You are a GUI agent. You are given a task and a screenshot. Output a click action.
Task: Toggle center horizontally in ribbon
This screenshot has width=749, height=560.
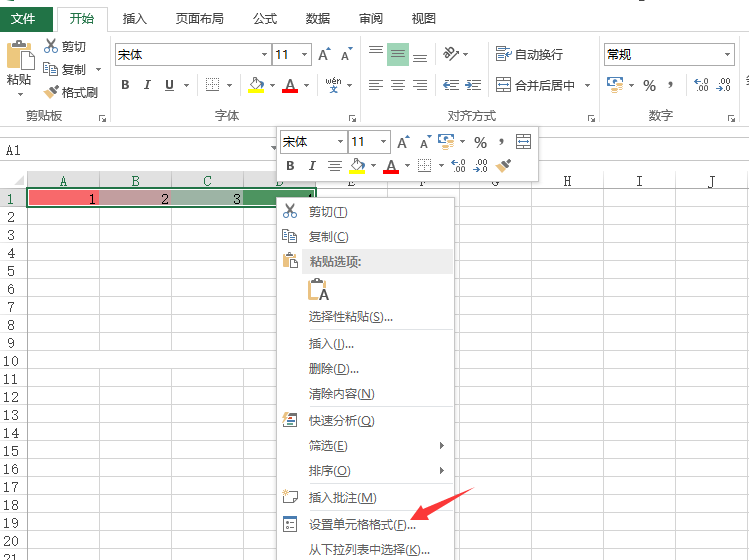point(398,85)
